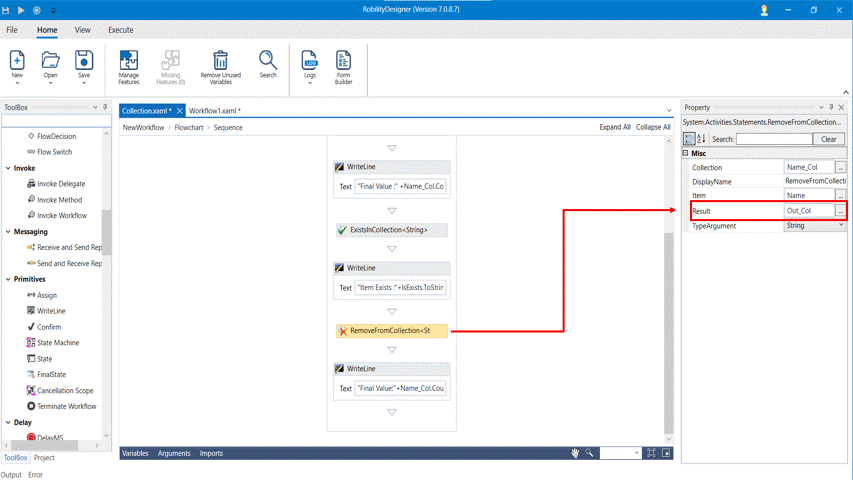Switch to the Workflow1.xaml tab

tap(213, 111)
